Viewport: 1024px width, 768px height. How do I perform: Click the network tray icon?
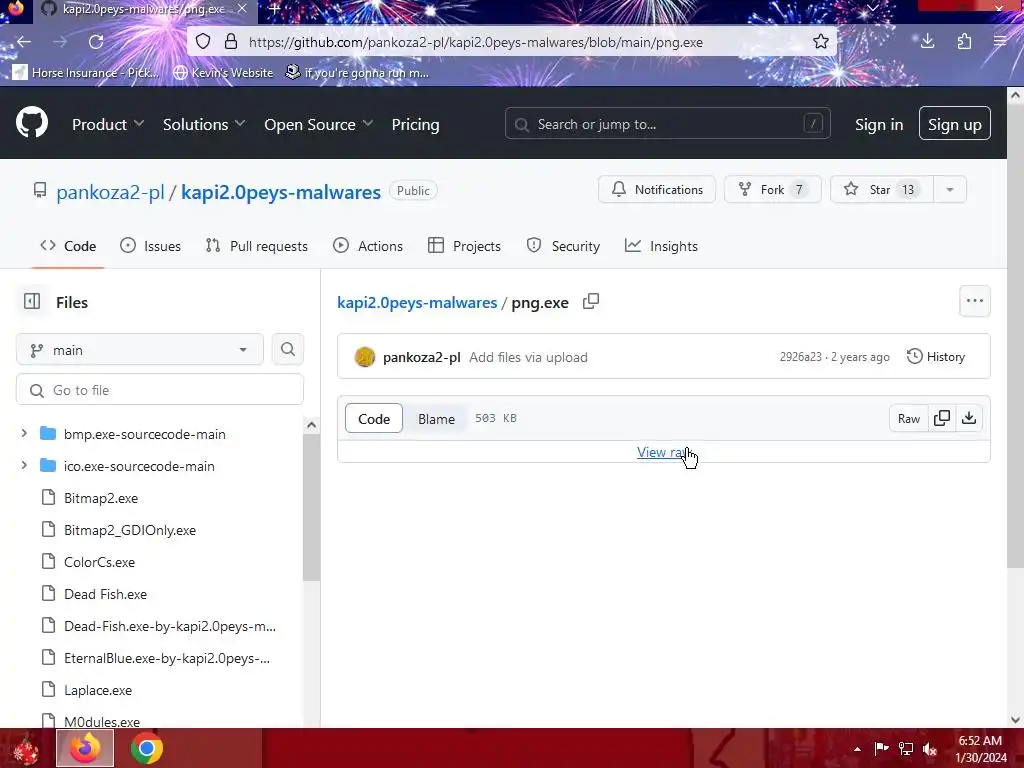[x=905, y=748]
